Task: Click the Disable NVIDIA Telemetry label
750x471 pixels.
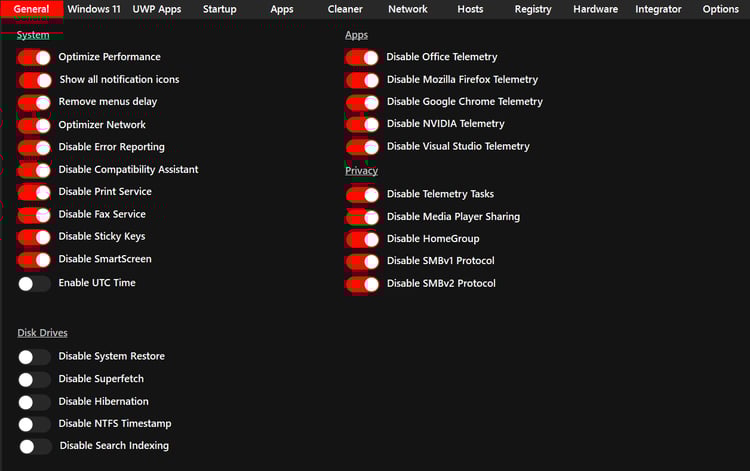Action: pos(445,124)
